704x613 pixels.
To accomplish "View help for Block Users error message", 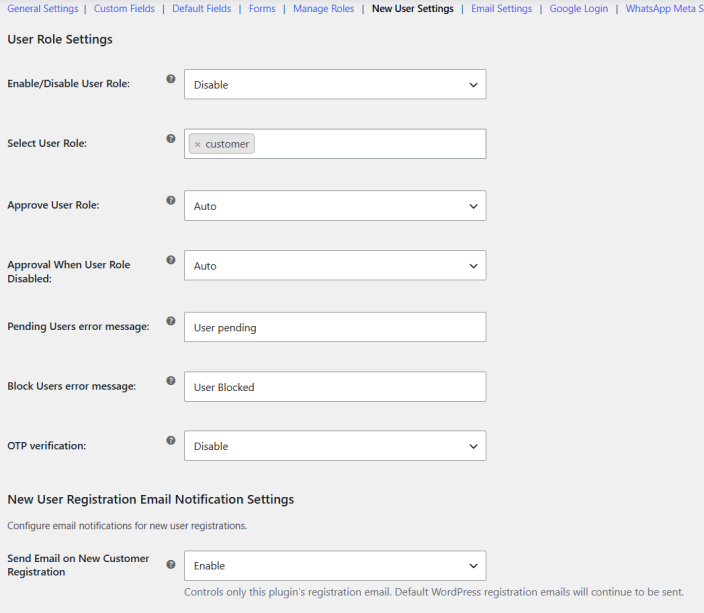I will [171, 381].
